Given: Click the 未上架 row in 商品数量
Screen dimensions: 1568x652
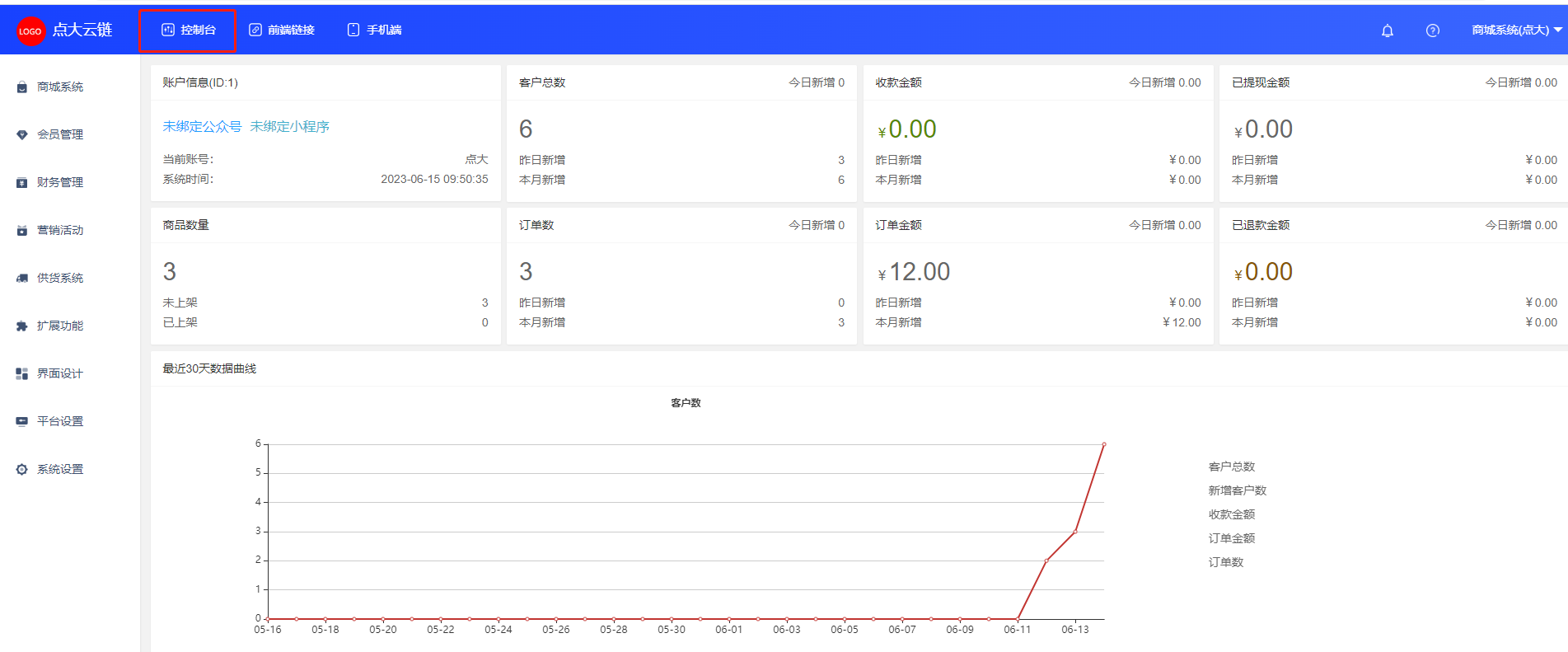Looking at the screenshot, I should tap(325, 303).
